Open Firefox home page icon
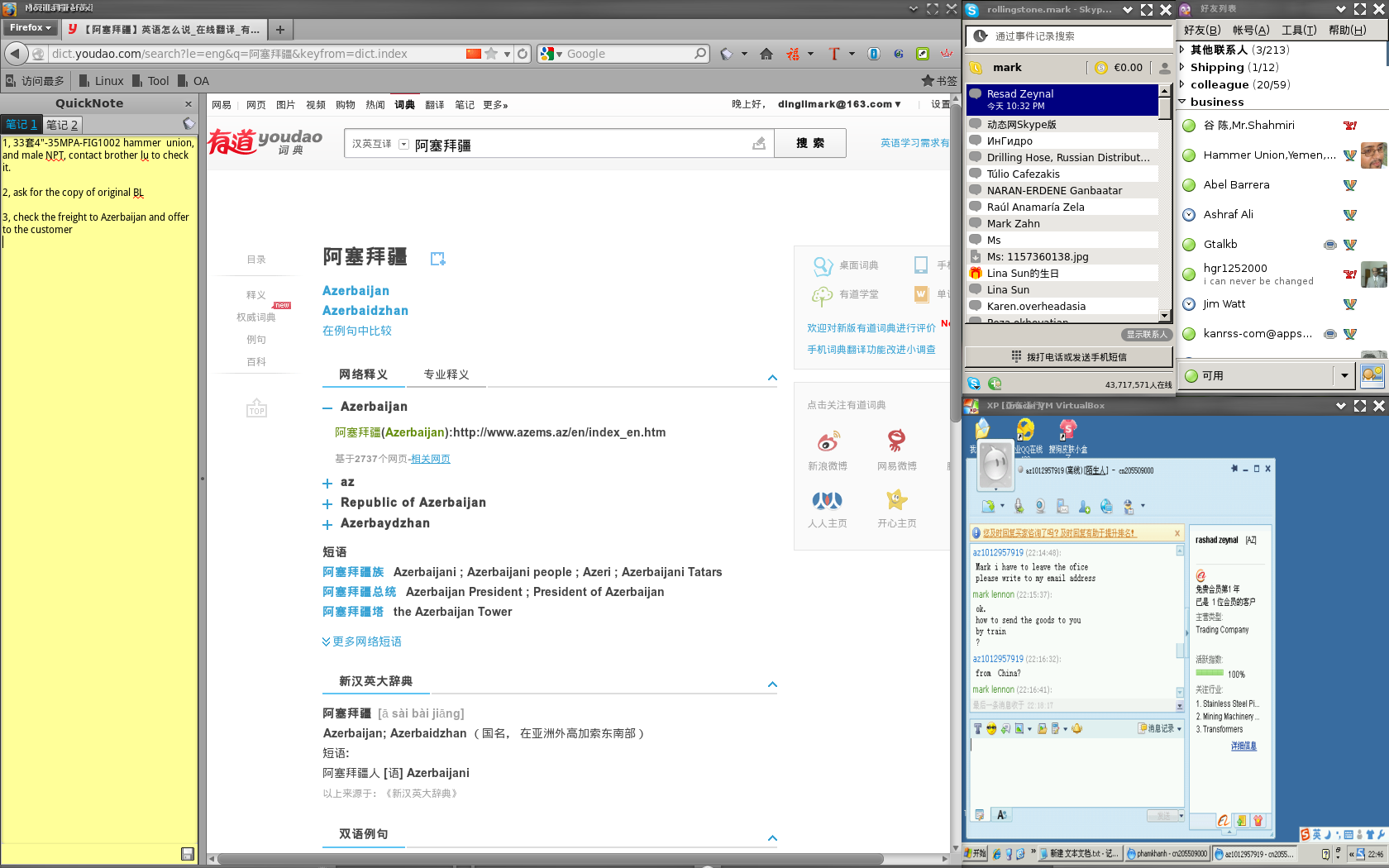1389x868 pixels. [x=766, y=54]
